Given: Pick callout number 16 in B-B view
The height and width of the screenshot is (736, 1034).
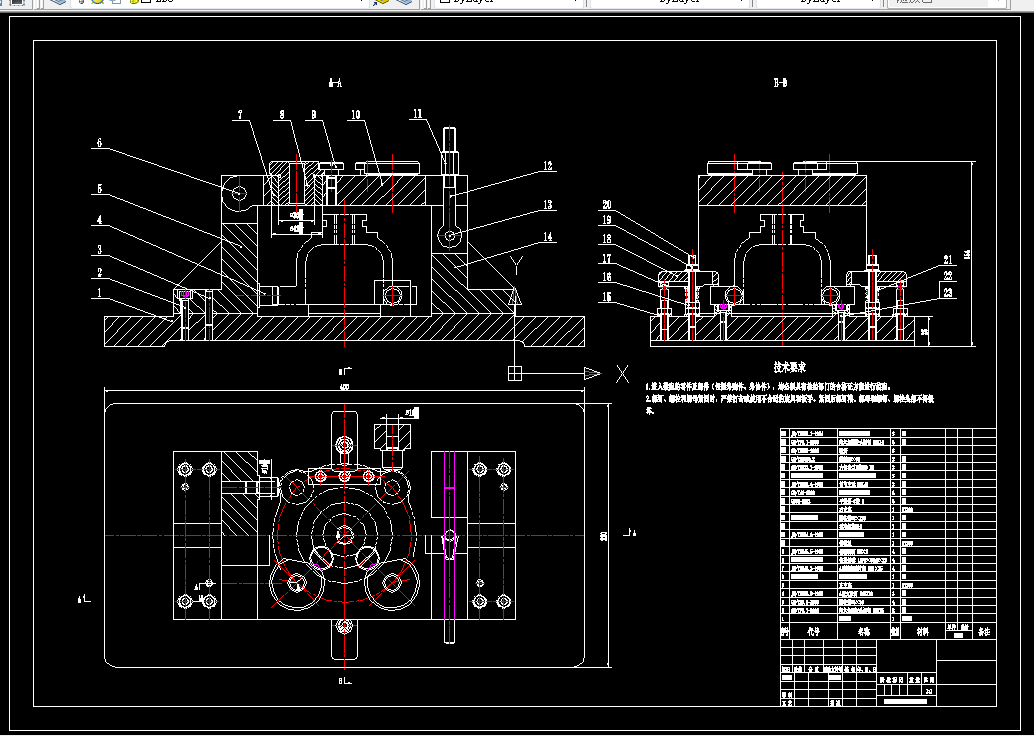Looking at the screenshot, I should 607,278.
